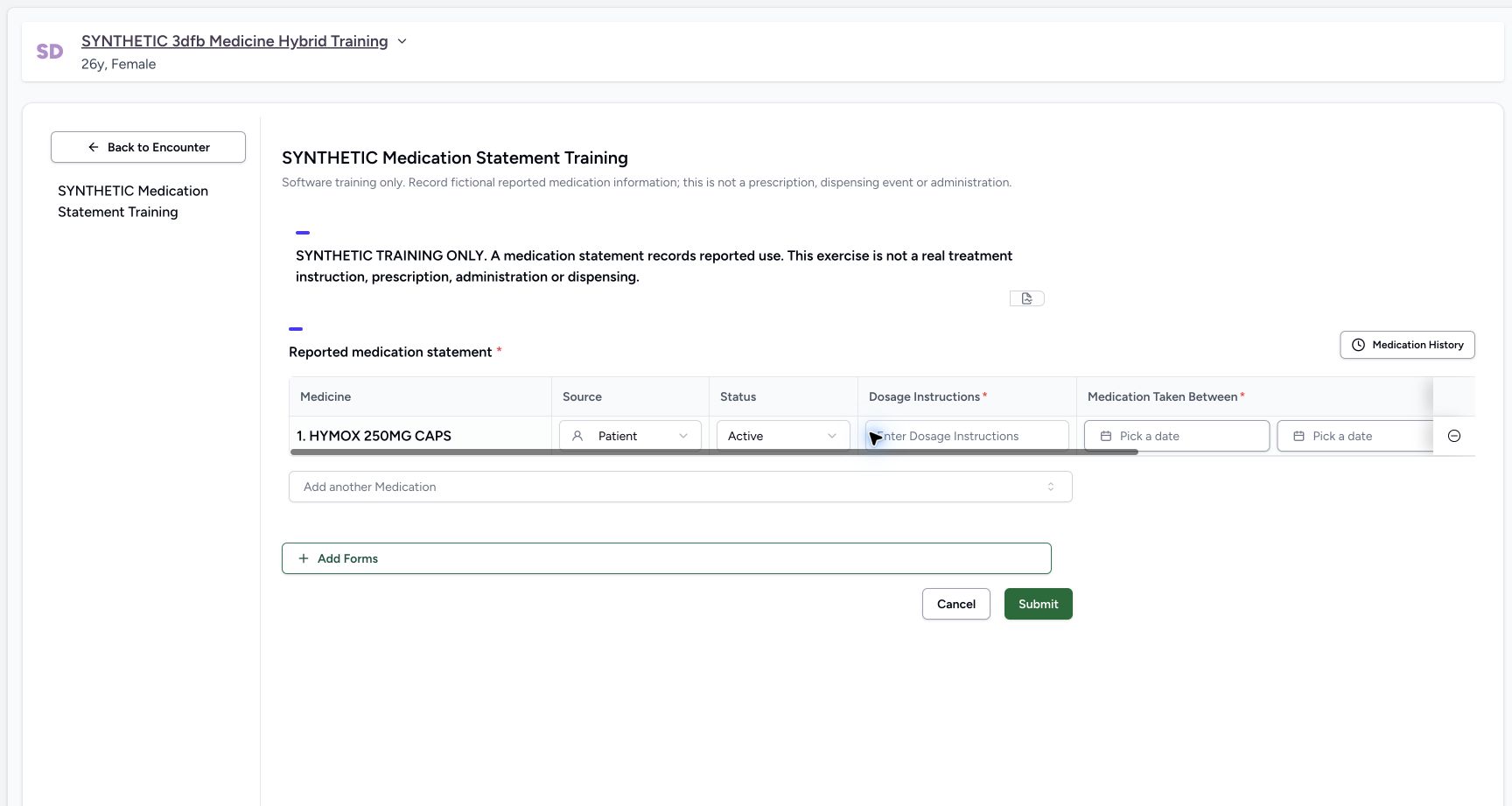Open the Source dropdown showing Patient
1512x806 pixels.
pos(630,436)
